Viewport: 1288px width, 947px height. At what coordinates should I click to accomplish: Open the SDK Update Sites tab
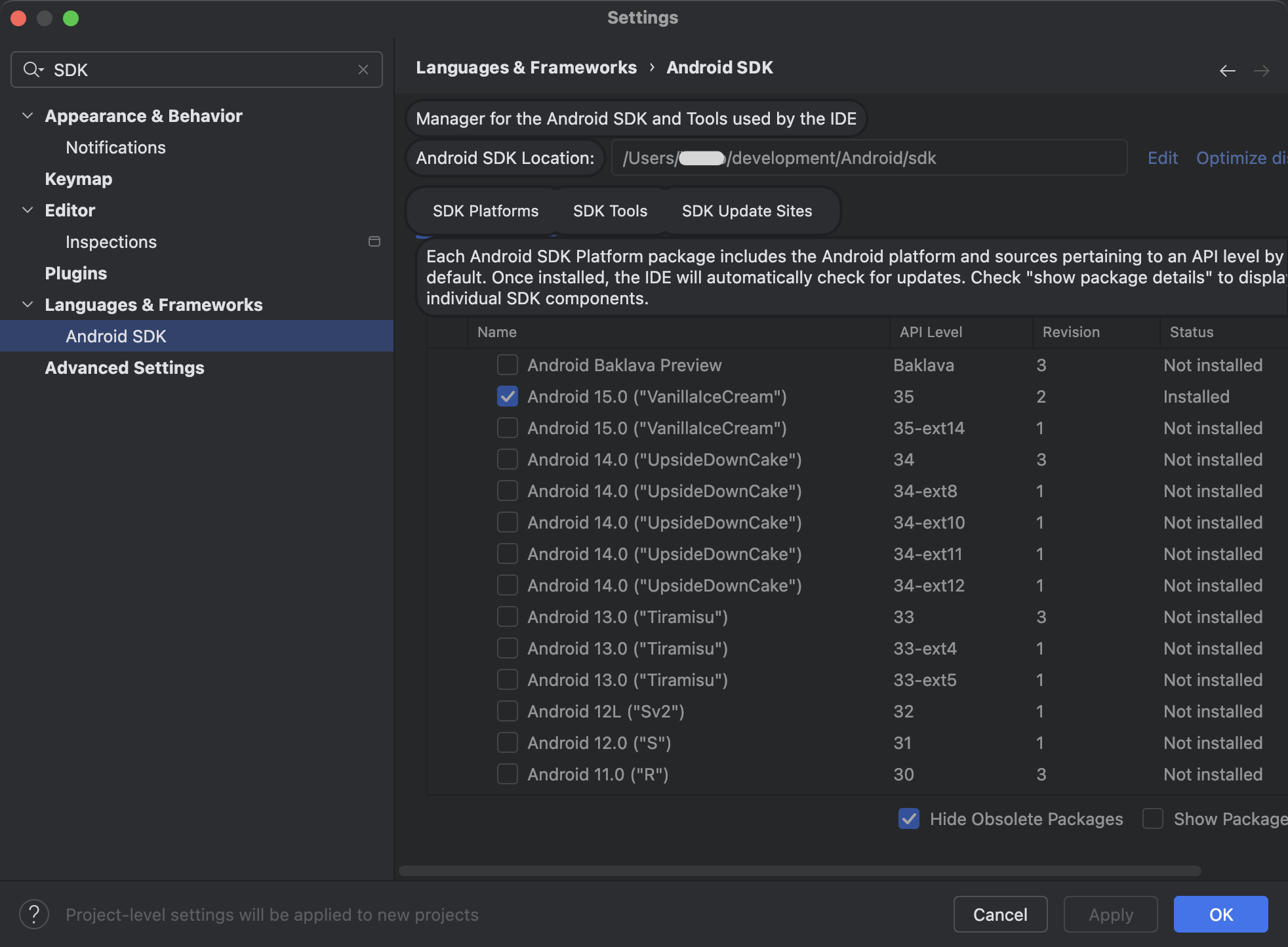pos(747,211)
